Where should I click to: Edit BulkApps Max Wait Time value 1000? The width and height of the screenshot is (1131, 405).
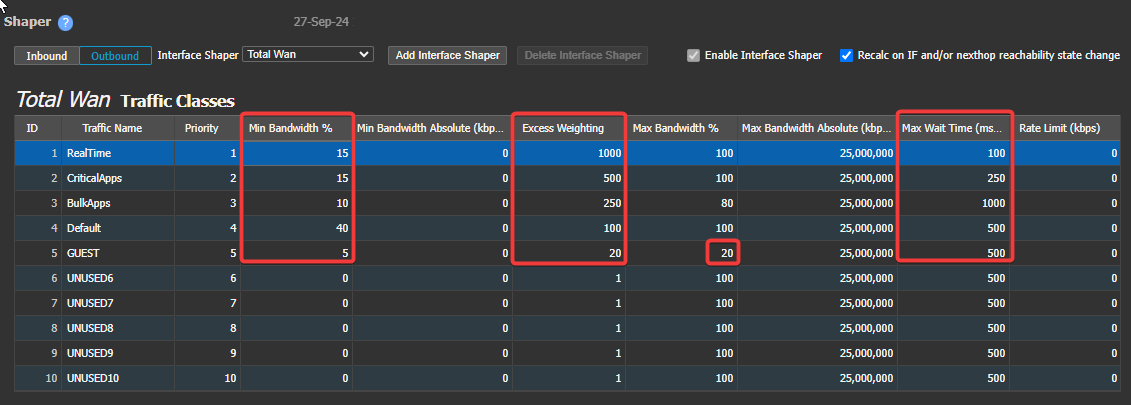(x=954, y=204)
